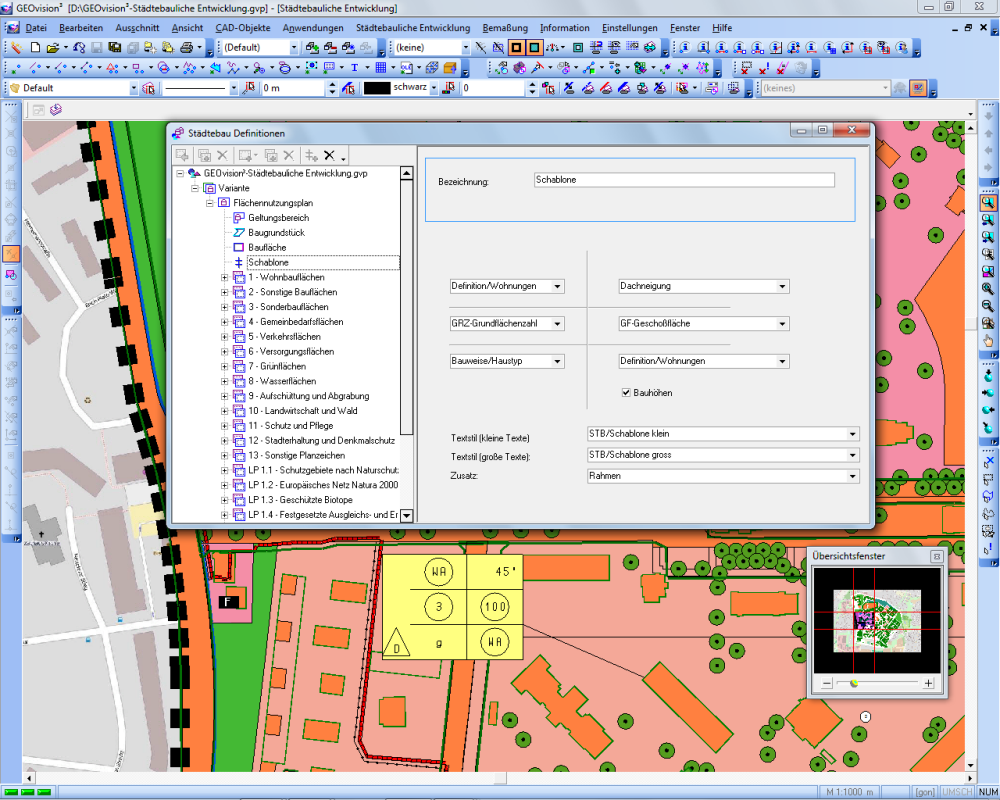This screenshot has width=1000, height=800.
Task: Click the New document icon in toolbar
Action: [x=35, y=47]
